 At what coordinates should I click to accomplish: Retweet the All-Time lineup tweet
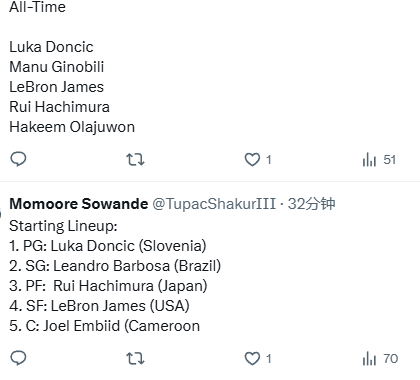135,160
